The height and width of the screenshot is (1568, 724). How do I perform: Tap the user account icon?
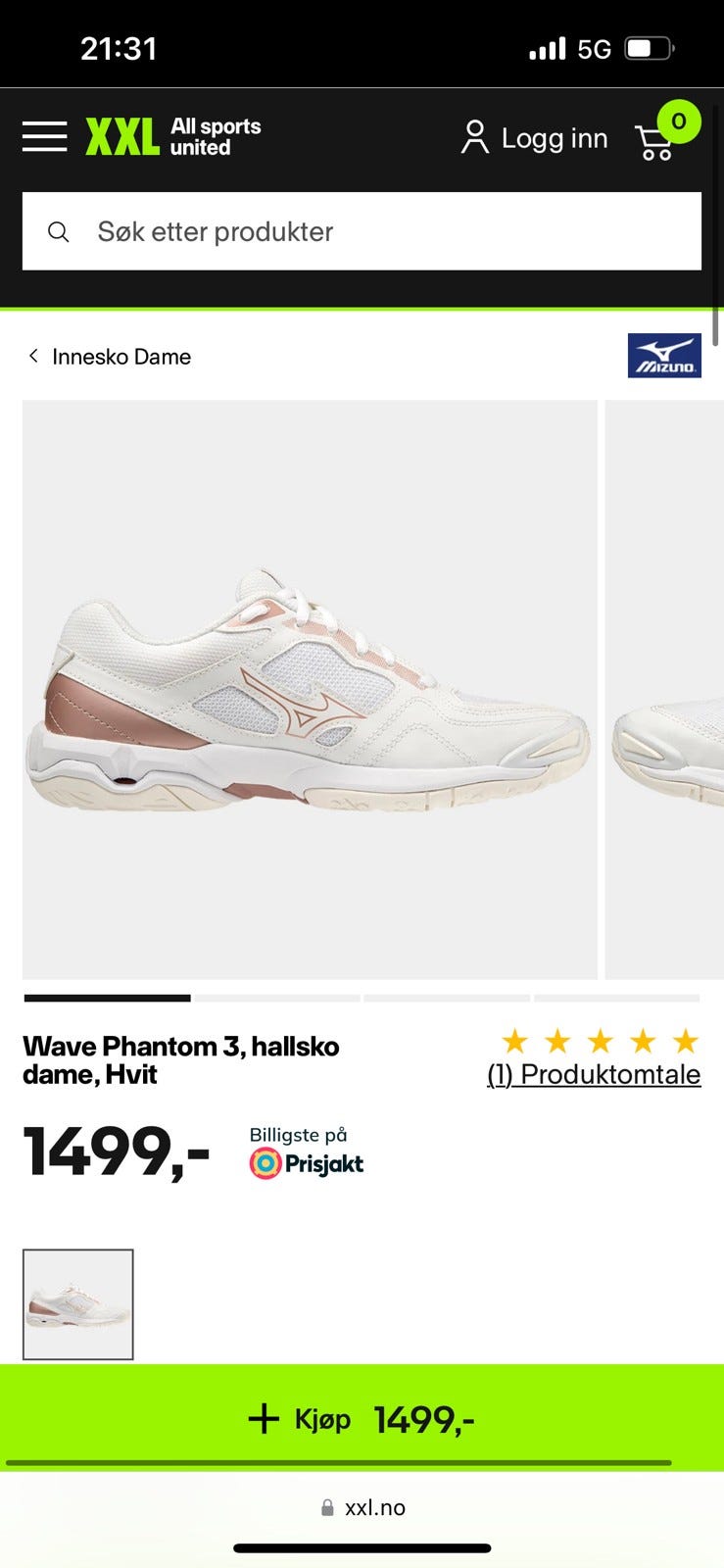click(475, 138)
